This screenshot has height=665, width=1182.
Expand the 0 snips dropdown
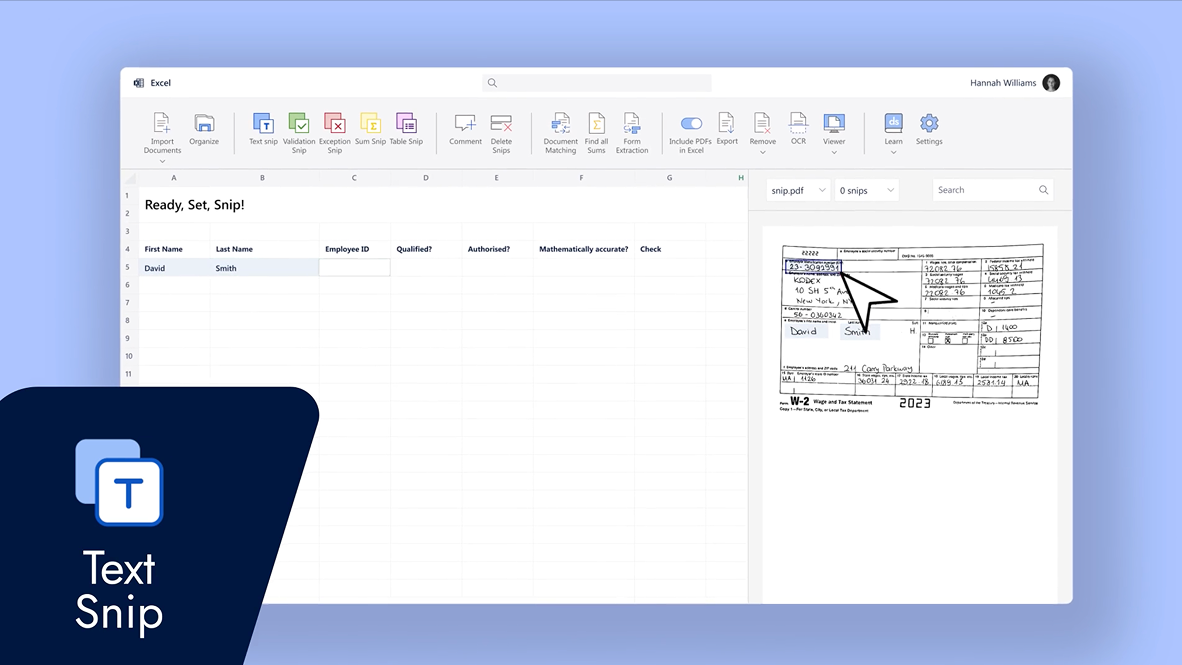click(867, 190)
